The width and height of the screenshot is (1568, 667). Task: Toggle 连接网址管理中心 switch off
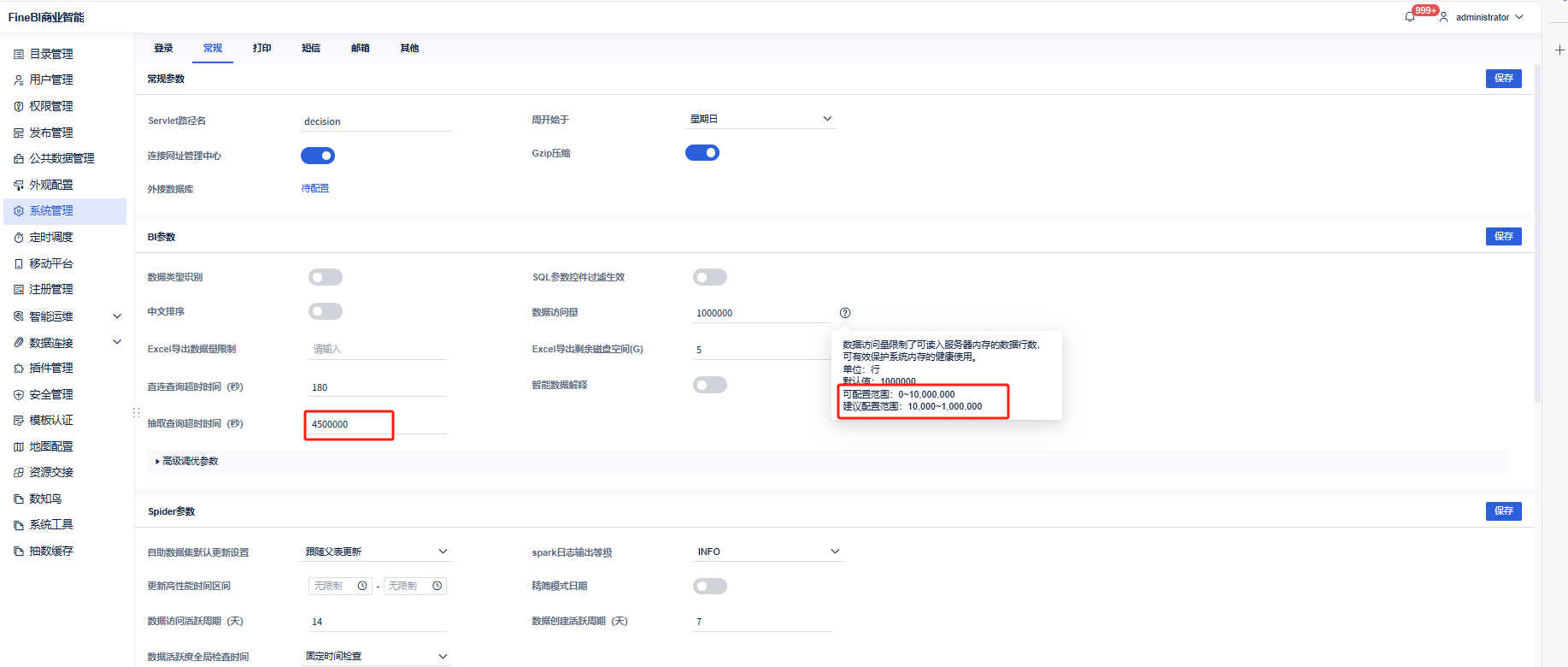click(x=318, y=156)
